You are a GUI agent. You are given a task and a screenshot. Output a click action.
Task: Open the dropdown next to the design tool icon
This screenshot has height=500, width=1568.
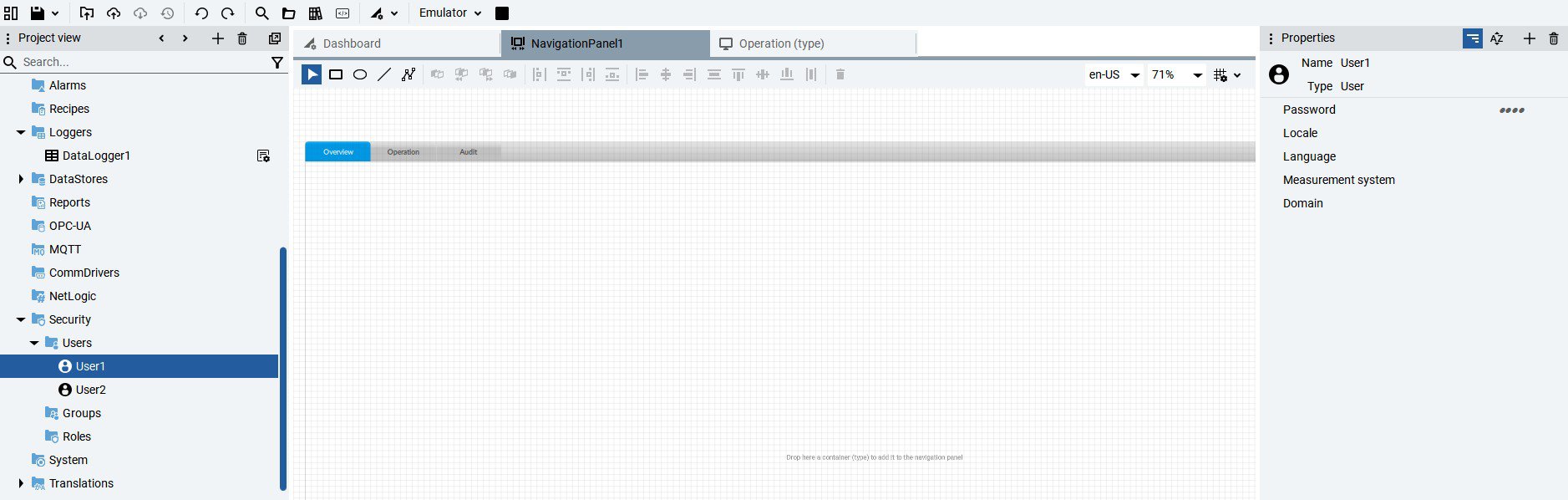coord(394,13)
